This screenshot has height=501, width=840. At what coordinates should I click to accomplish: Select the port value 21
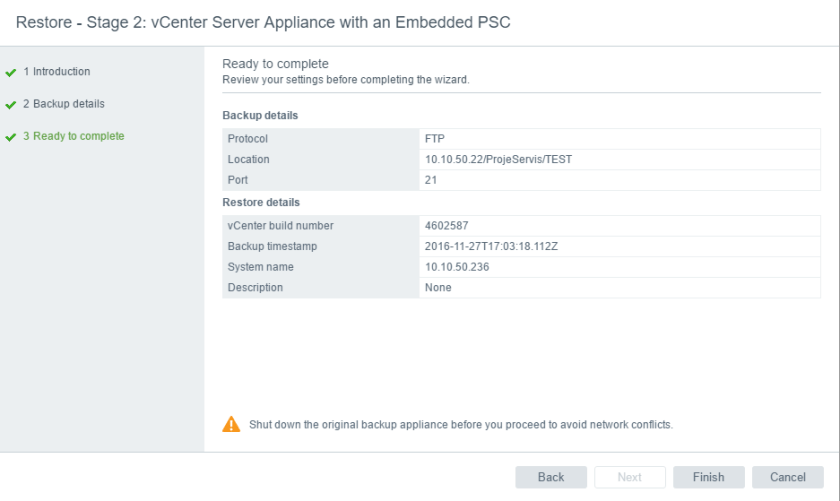coord(431,180)
